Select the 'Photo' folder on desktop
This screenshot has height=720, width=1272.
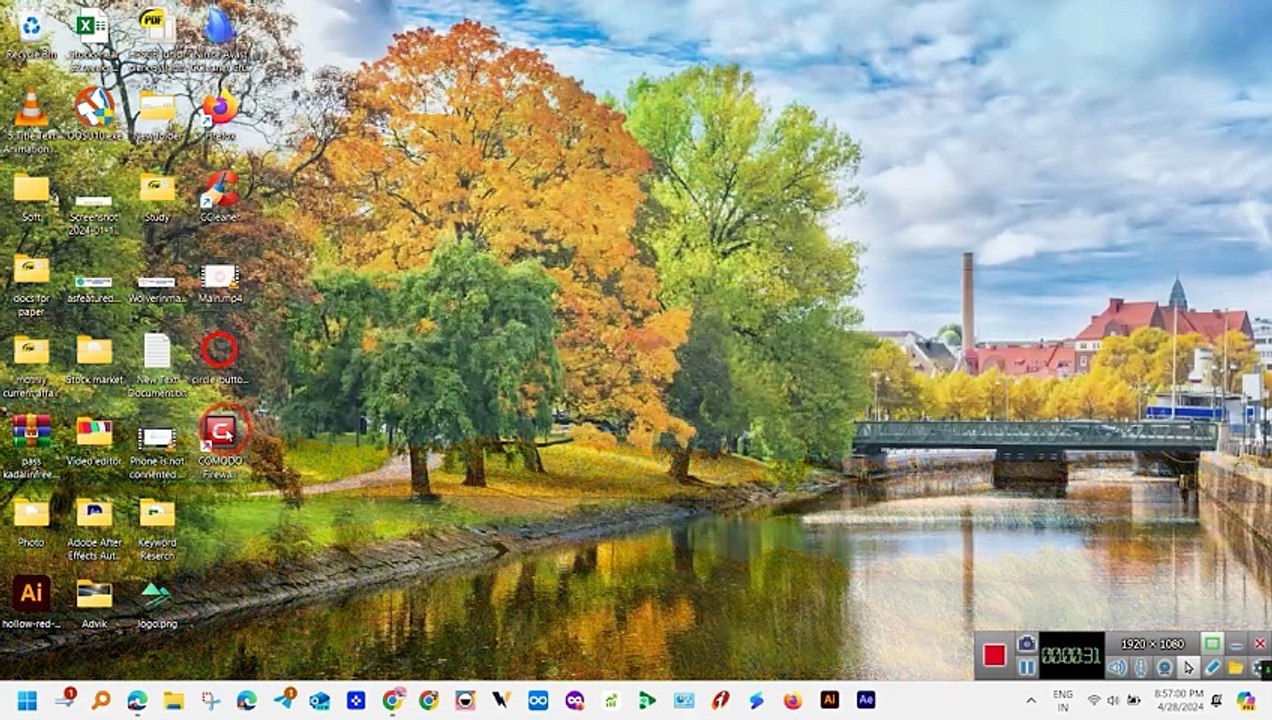pyautogui.click(x=31, y=523)
